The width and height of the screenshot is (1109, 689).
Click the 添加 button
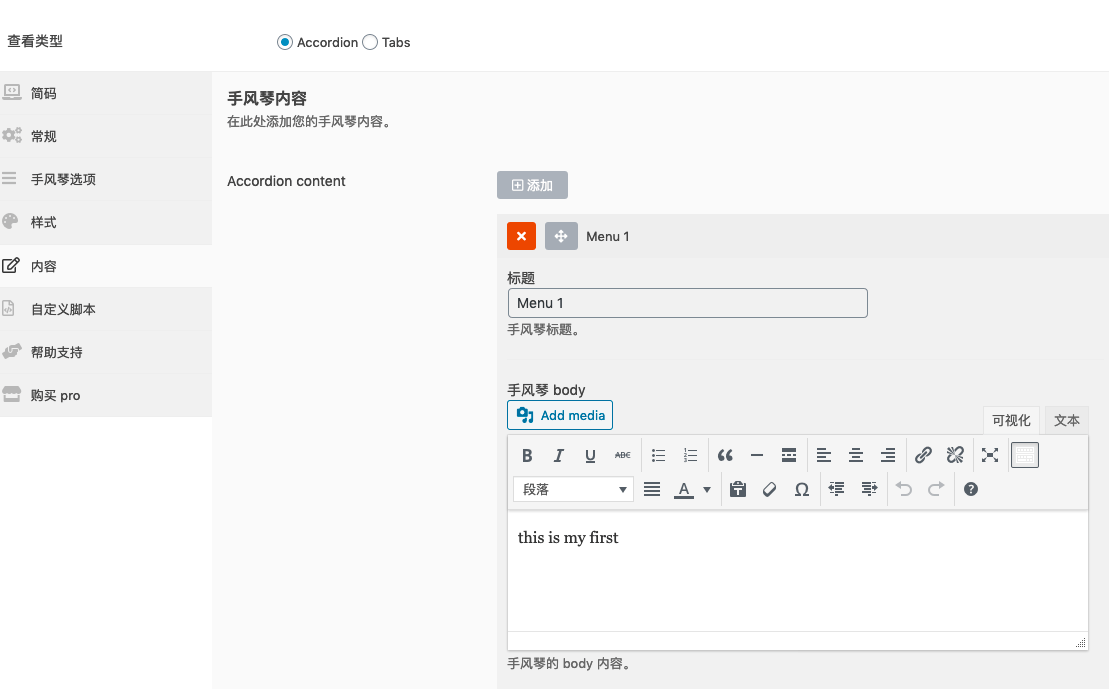(x=532, y=185)
